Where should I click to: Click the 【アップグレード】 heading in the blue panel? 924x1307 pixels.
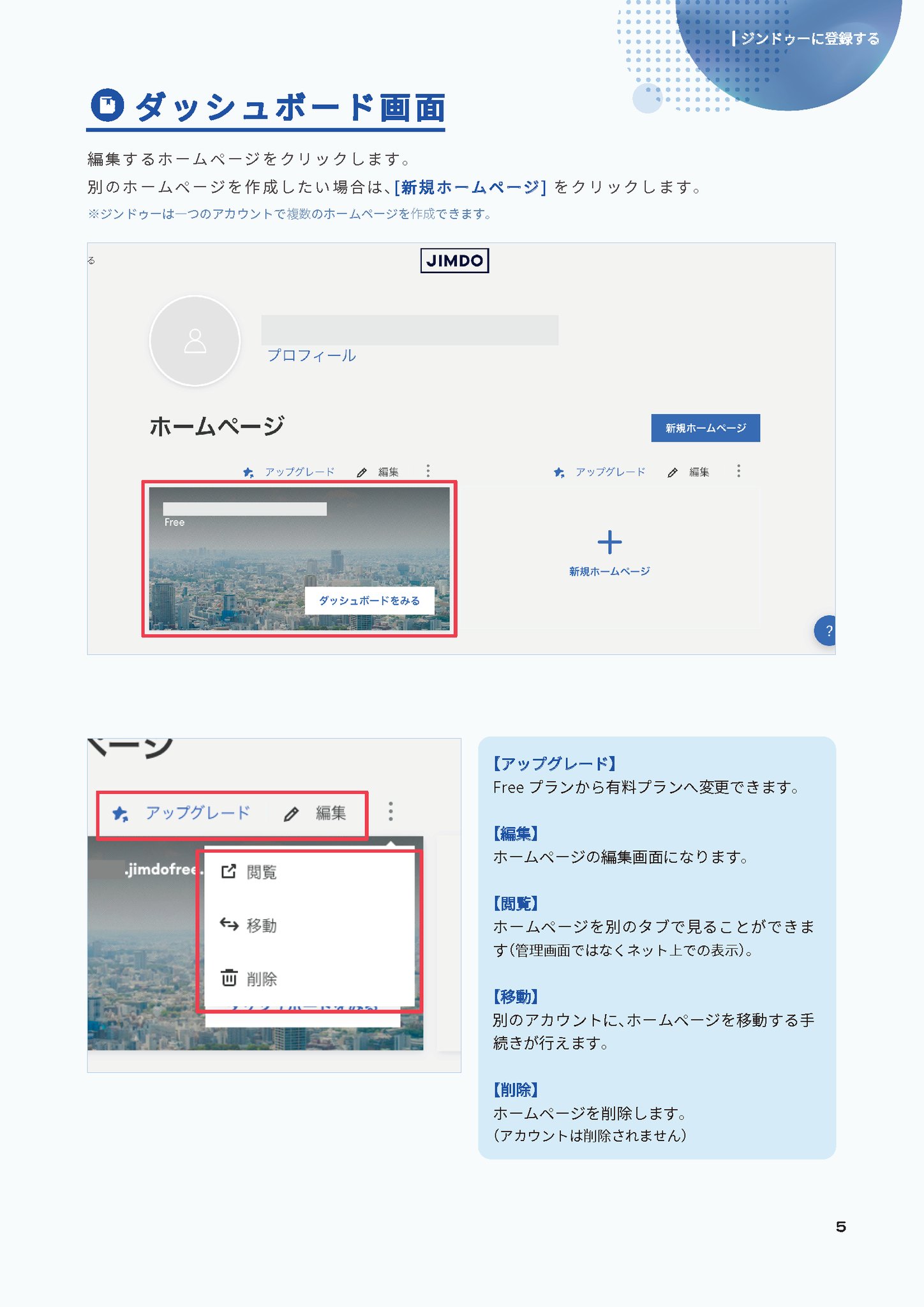coord(555,764)
